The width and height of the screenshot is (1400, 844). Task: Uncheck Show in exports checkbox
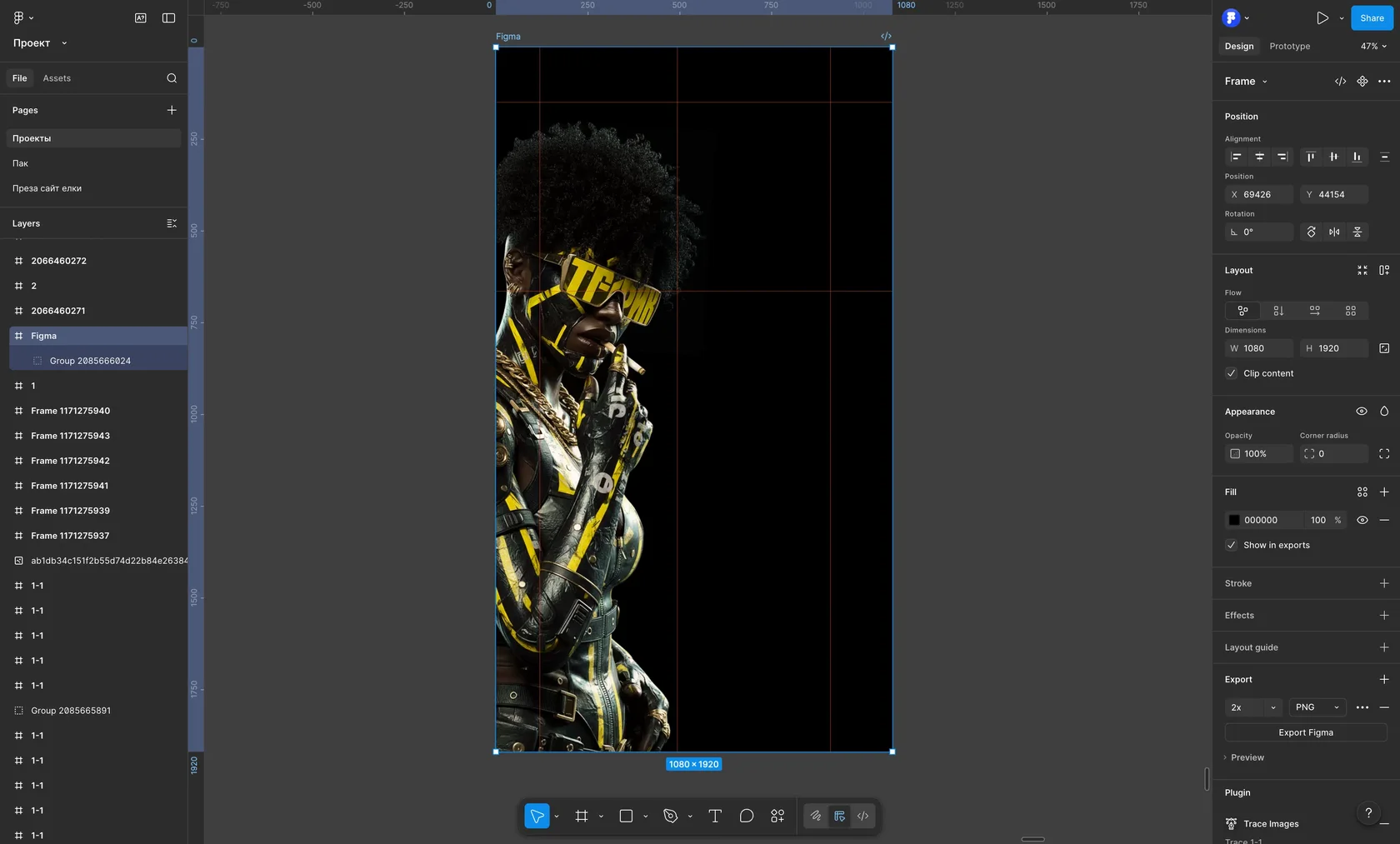click(1232, 545)
